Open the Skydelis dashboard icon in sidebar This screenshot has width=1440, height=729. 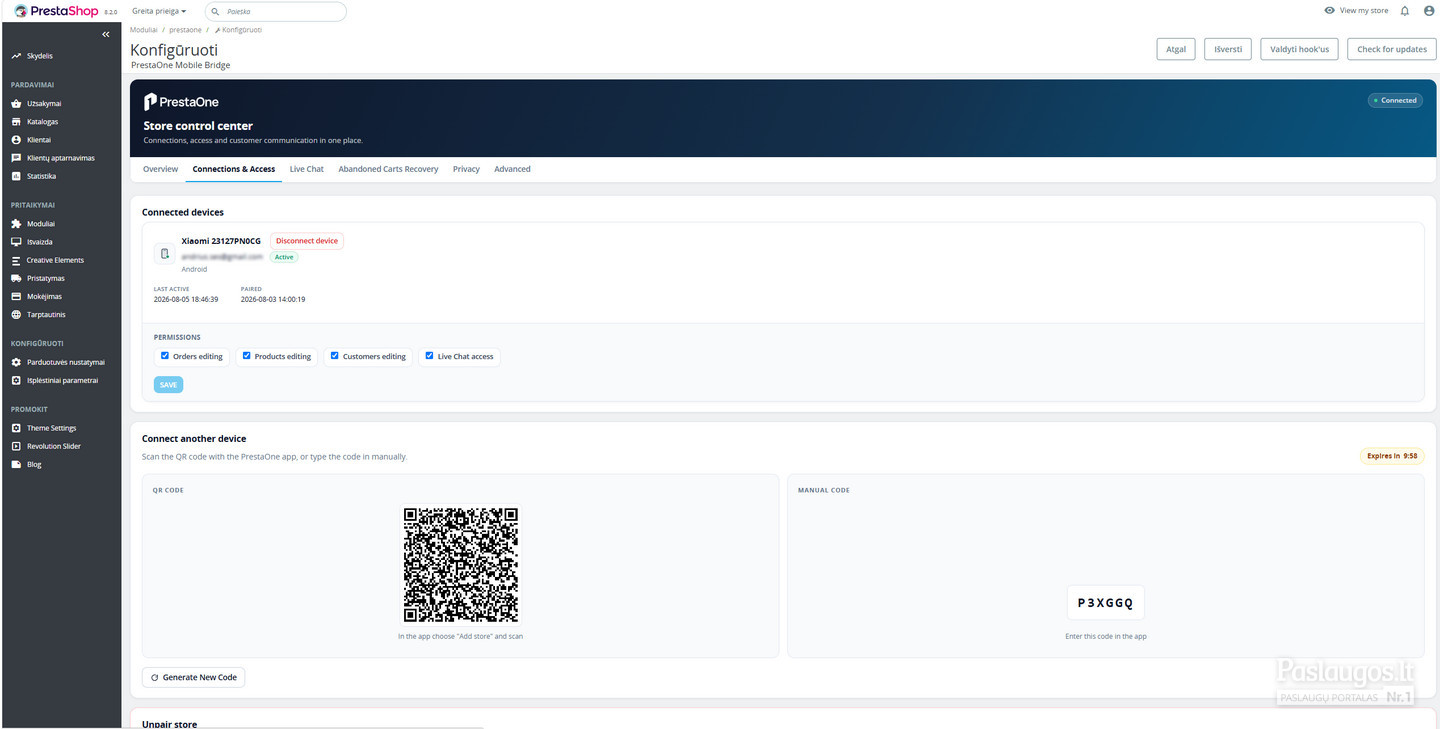click(x=16, y=56)
